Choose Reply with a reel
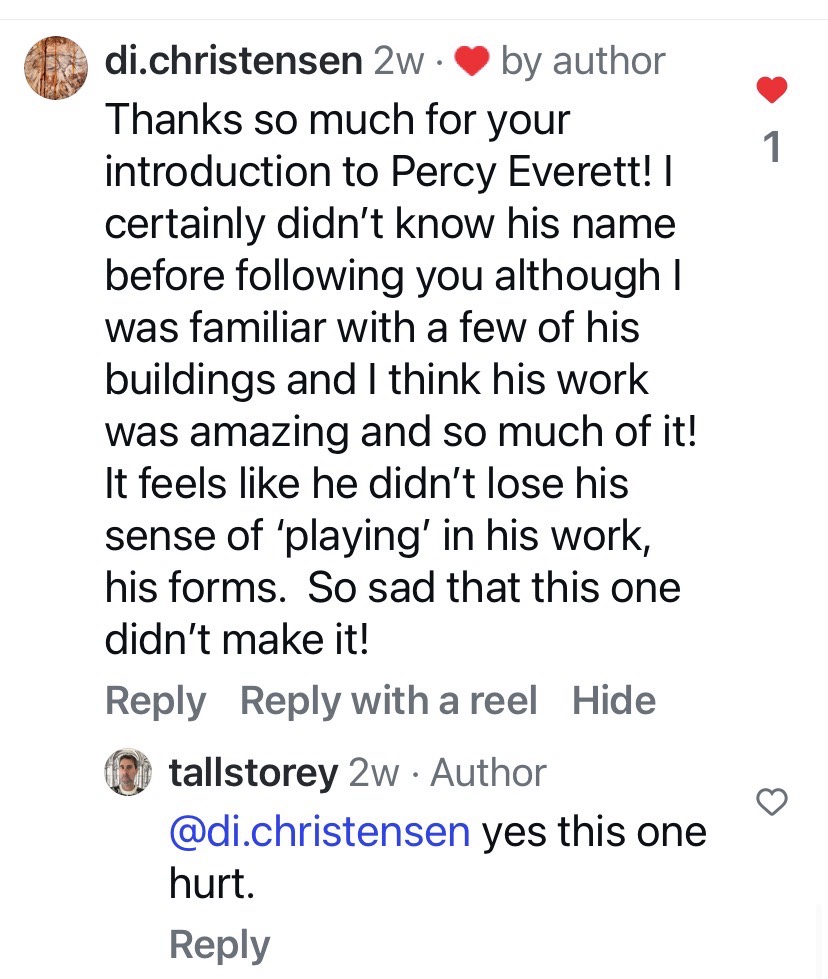This screenshot has height=979, width=828. pyautogui.click(x=388, y=701)
